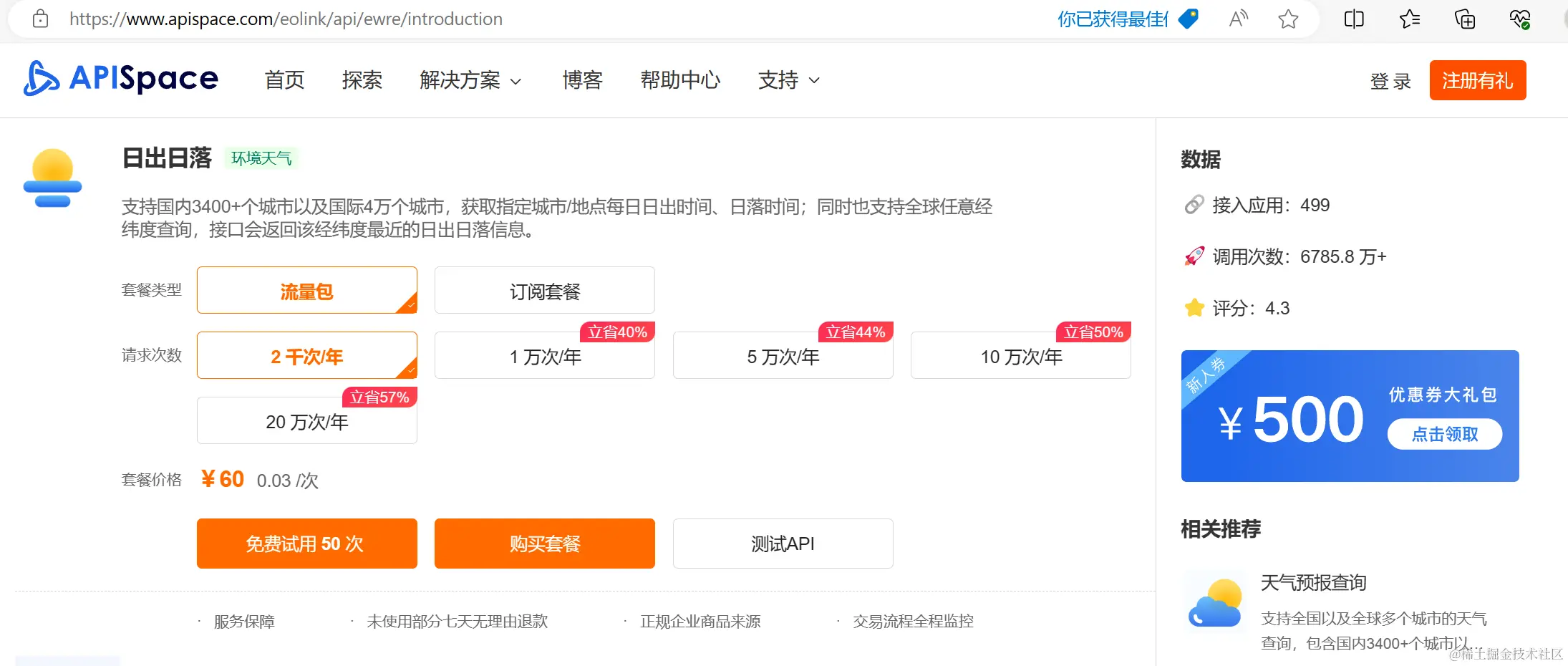Click the 立省50% discount badge
This screenshot has width=1568, height=666.
(x=1093, y=332)
